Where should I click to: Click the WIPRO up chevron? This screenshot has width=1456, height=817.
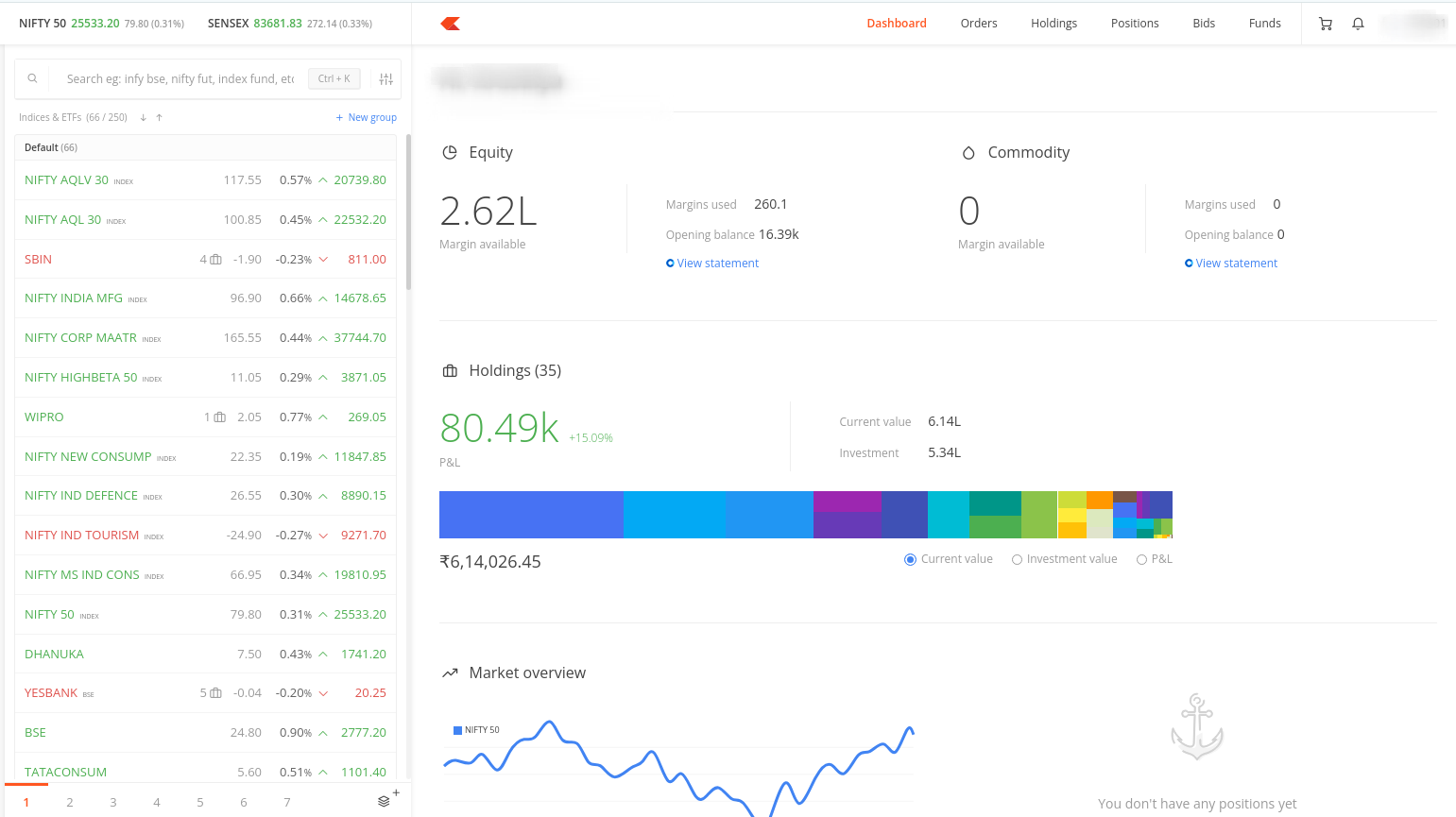tap(323, 417)
